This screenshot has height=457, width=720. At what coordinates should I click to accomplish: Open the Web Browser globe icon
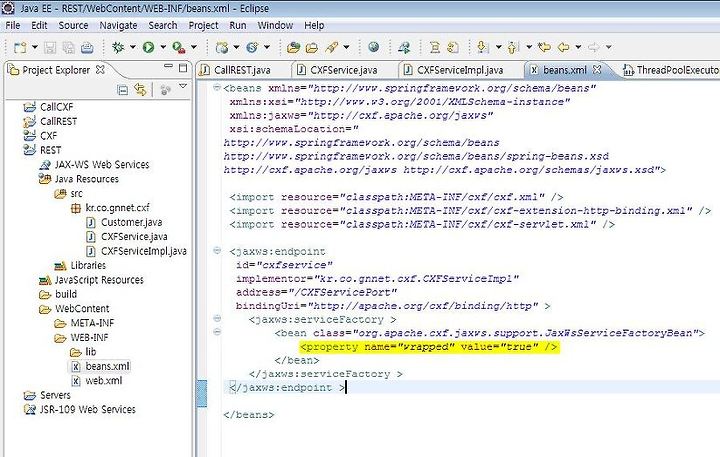point(374,47)
